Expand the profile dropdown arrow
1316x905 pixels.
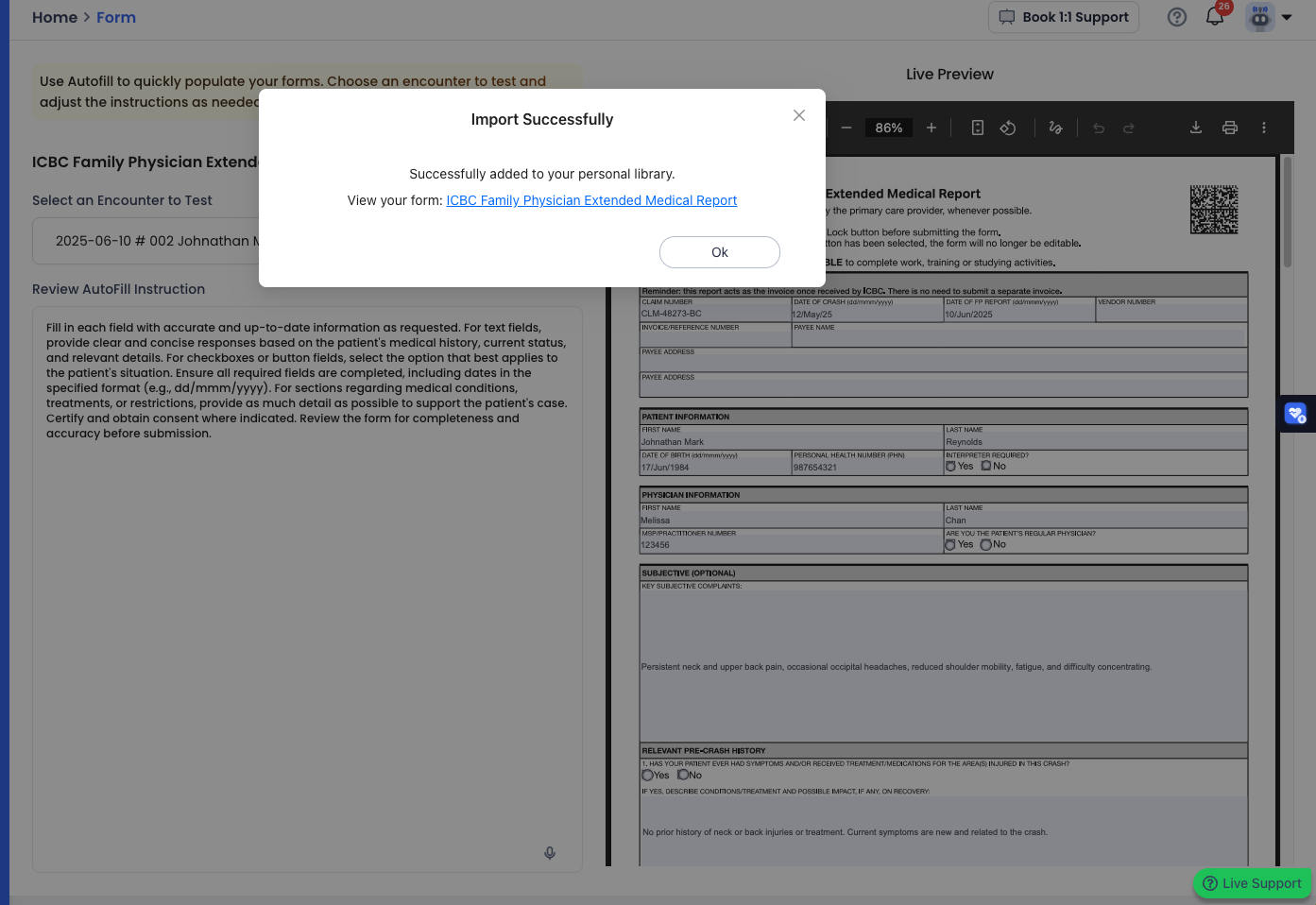(x=1287, y=17)
